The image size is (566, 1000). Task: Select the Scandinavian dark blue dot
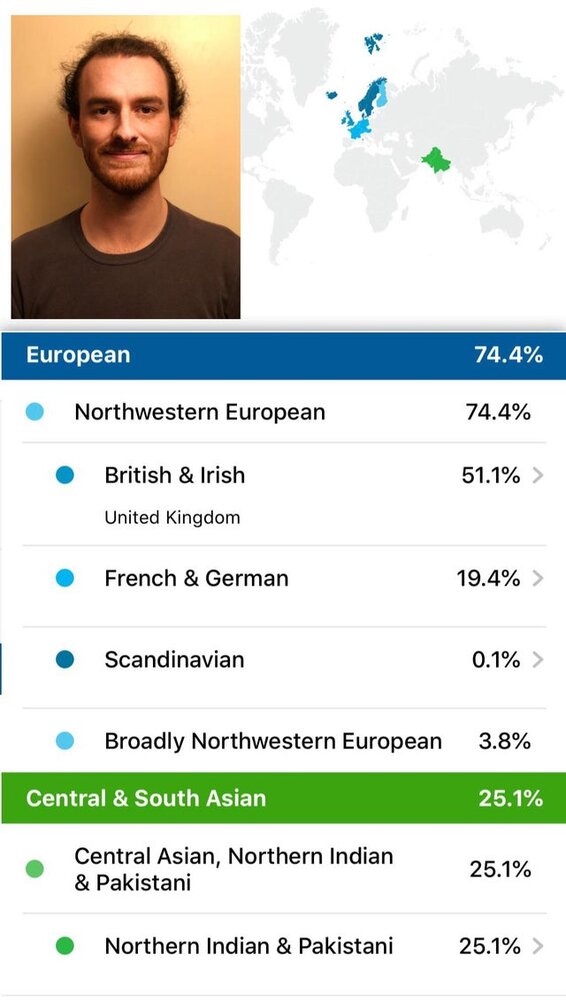click(x=64, y=659)
